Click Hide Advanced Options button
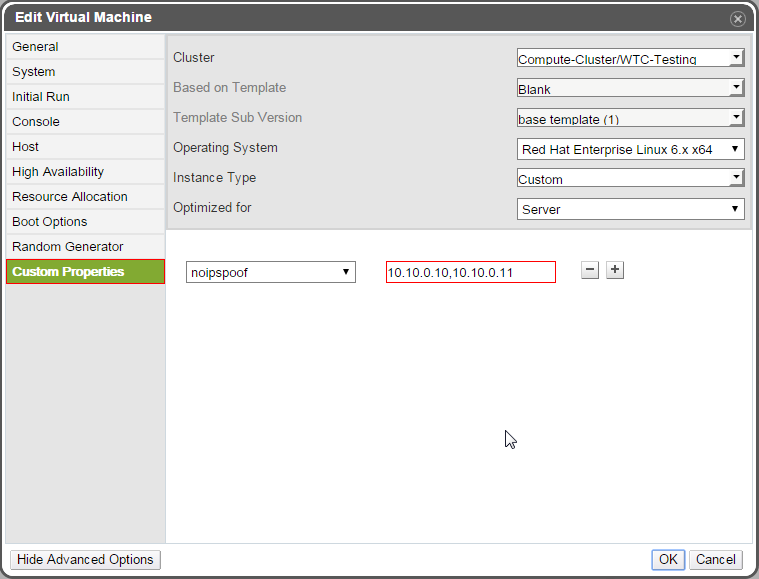 tap(85, 560)
